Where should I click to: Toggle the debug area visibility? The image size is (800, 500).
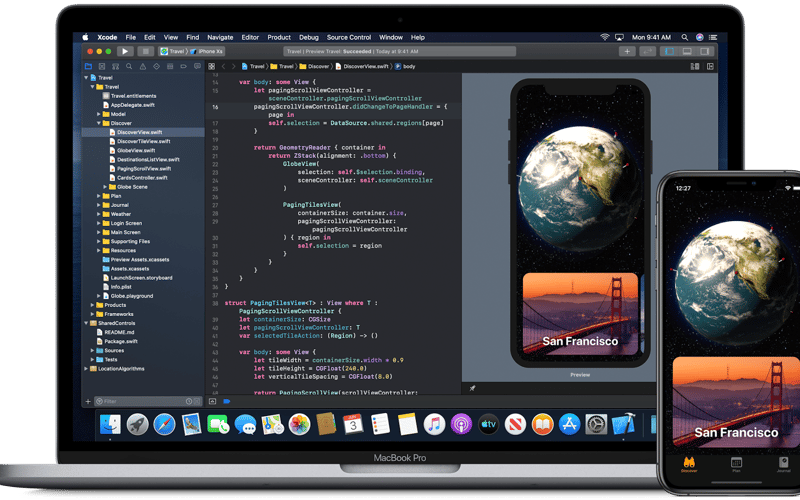(x=687, y=51)
